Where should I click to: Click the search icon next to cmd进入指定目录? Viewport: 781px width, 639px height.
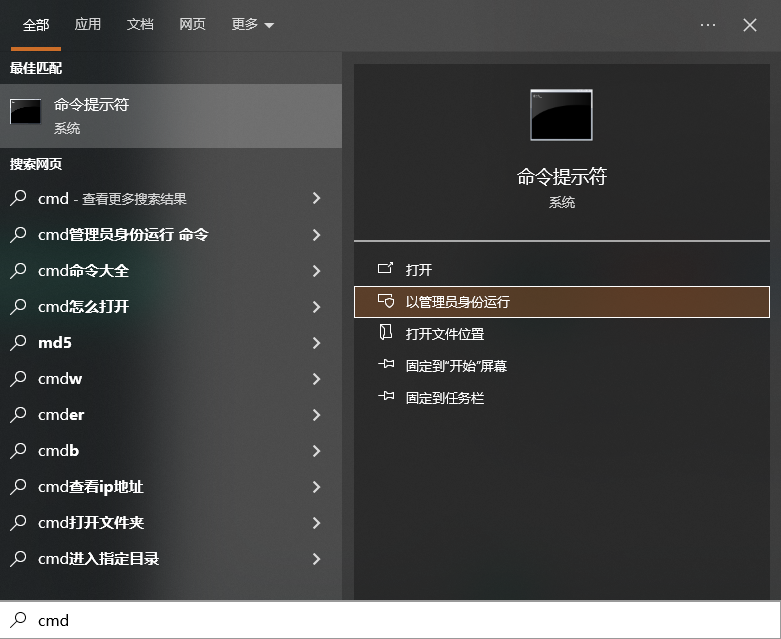click(18, 558)
